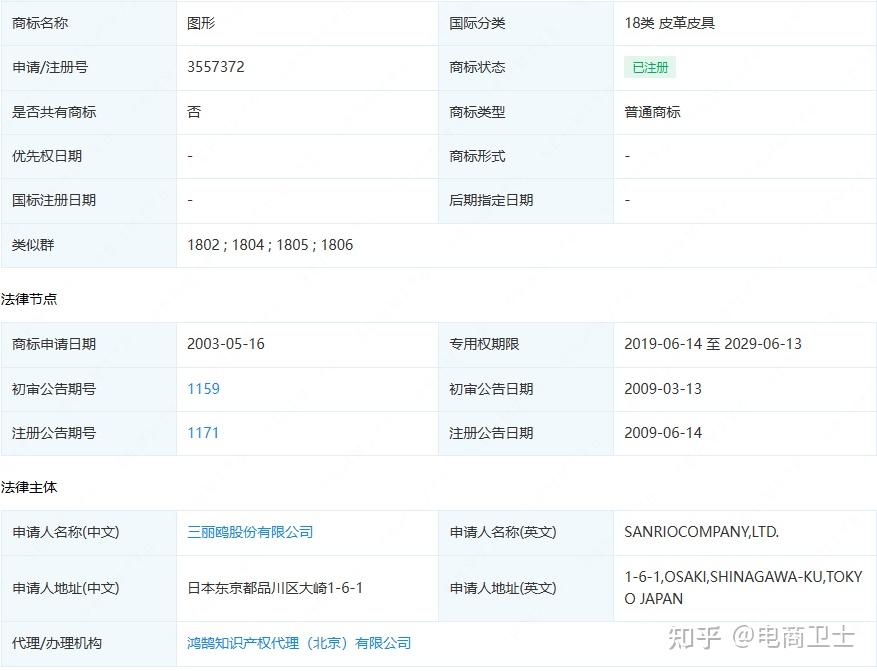
Task: Select the 法律节点 section heading
Action: 29,299
